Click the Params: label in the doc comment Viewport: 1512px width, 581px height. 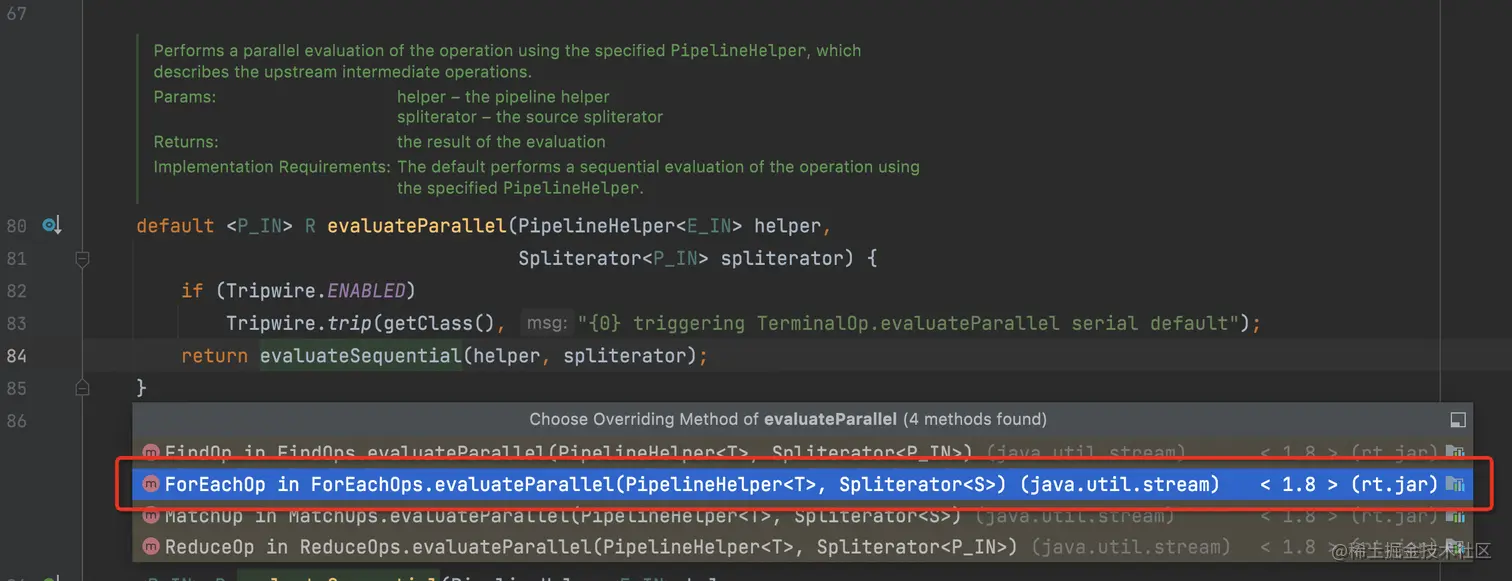tap(185, 97)
